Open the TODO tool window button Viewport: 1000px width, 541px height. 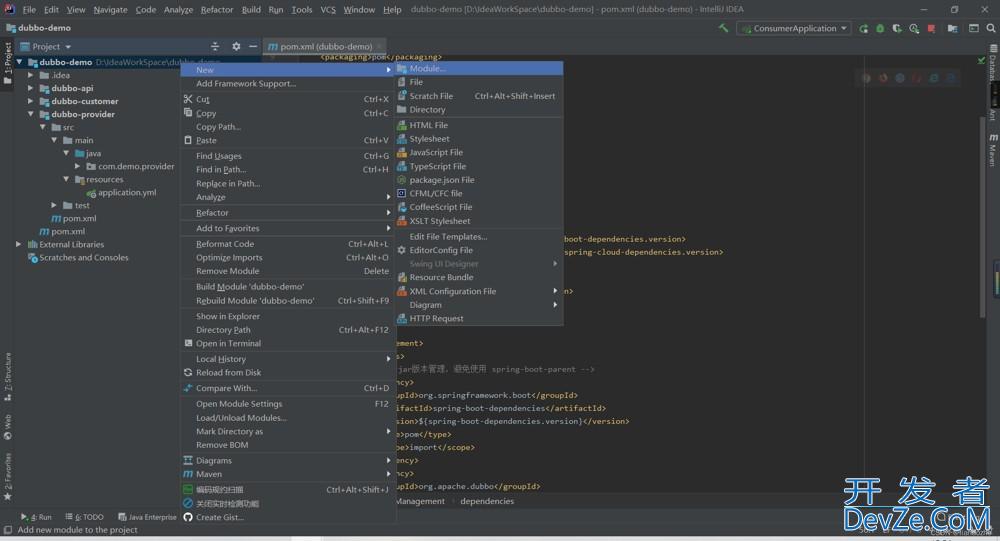(x=84, y=517)
